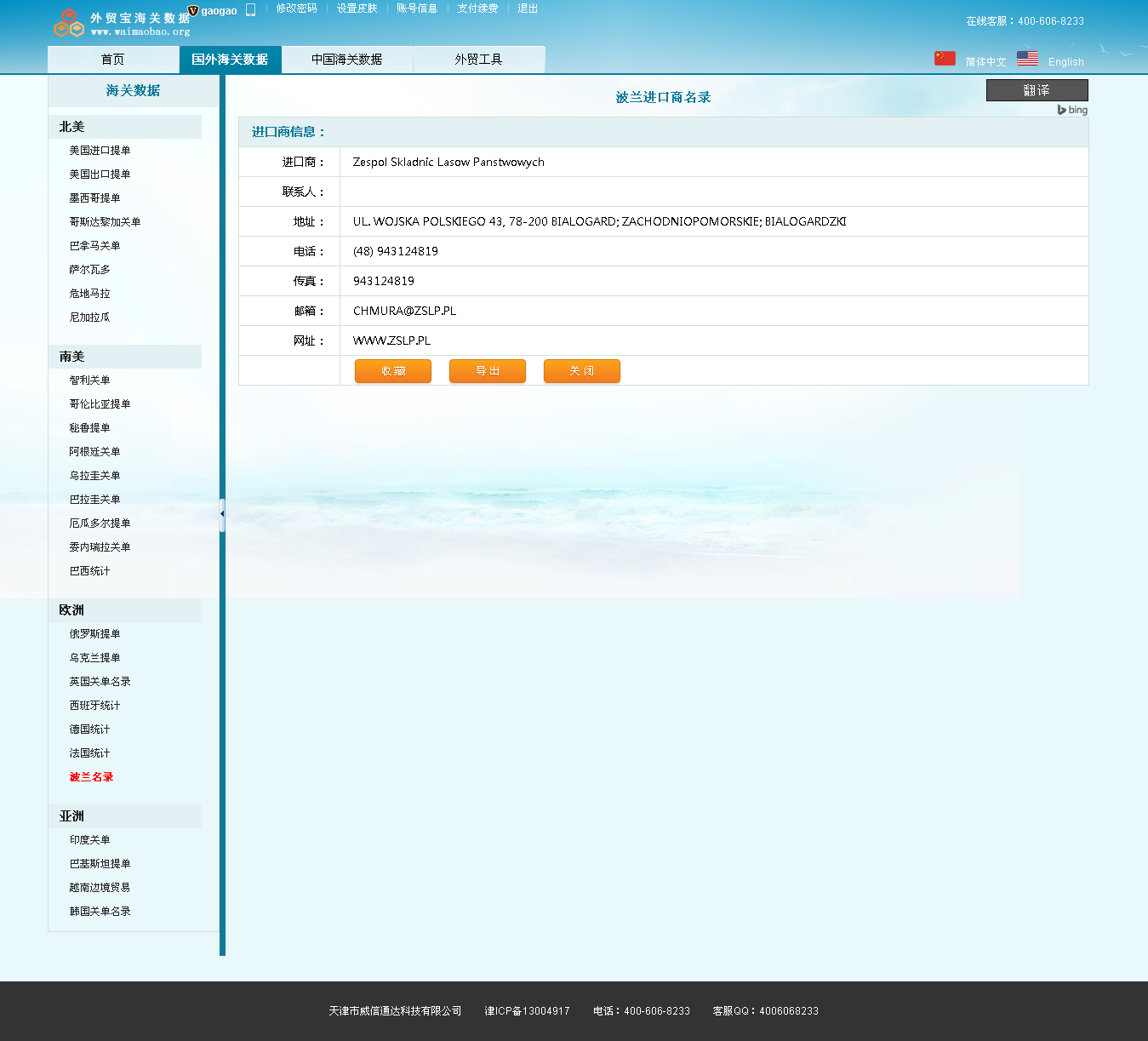
Task: Click importer name Zespol Skladnic Lasow Panstwowych
Action: (x=448, y=162)
